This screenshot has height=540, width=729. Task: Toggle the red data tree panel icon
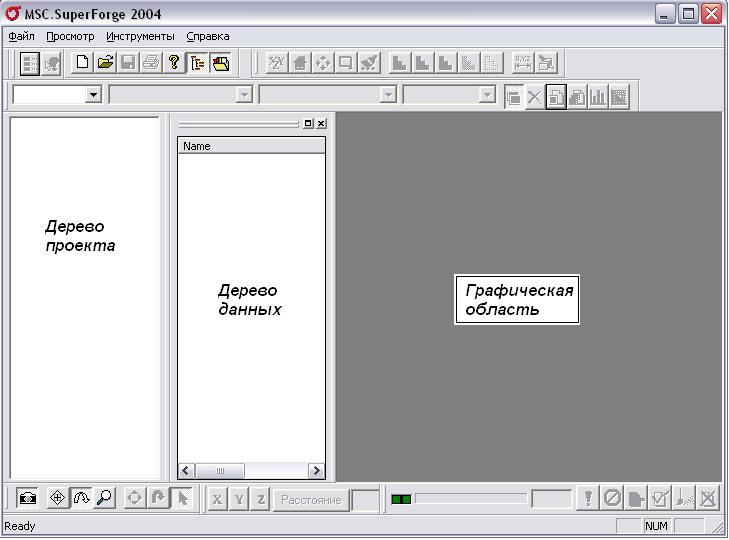point(220,63)
